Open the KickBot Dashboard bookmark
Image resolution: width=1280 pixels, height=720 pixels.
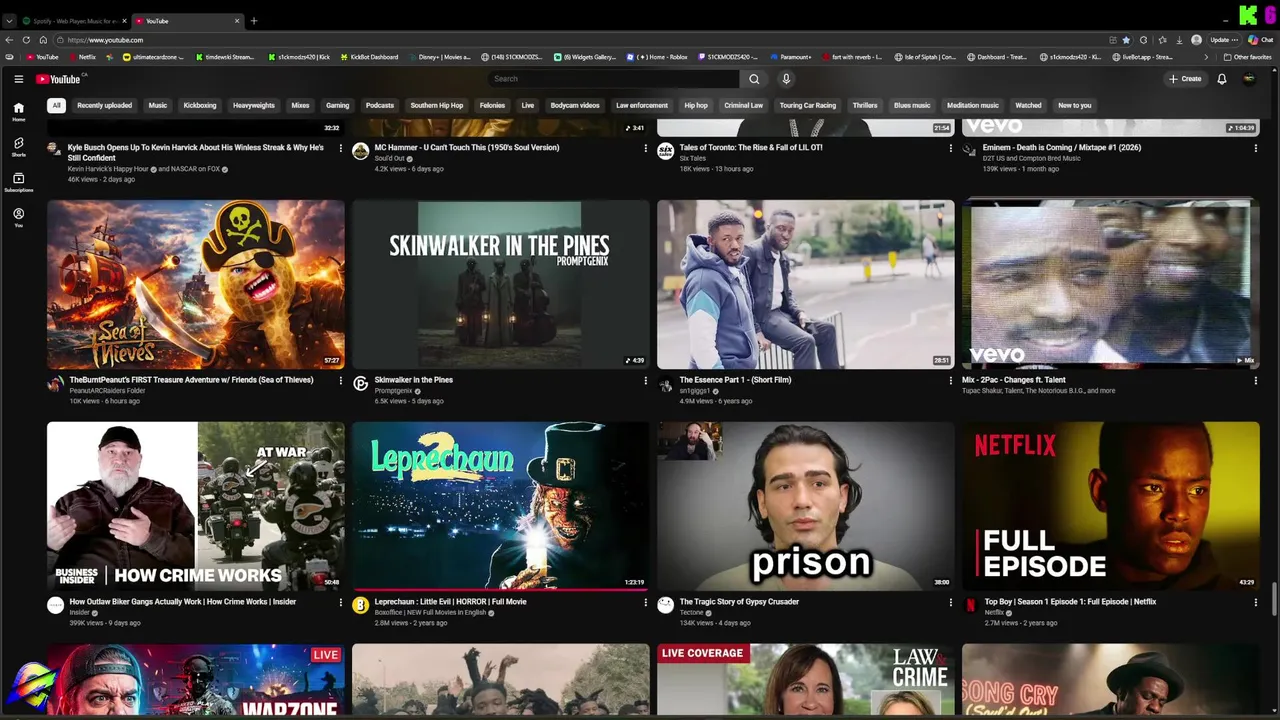tap(369, 57)
